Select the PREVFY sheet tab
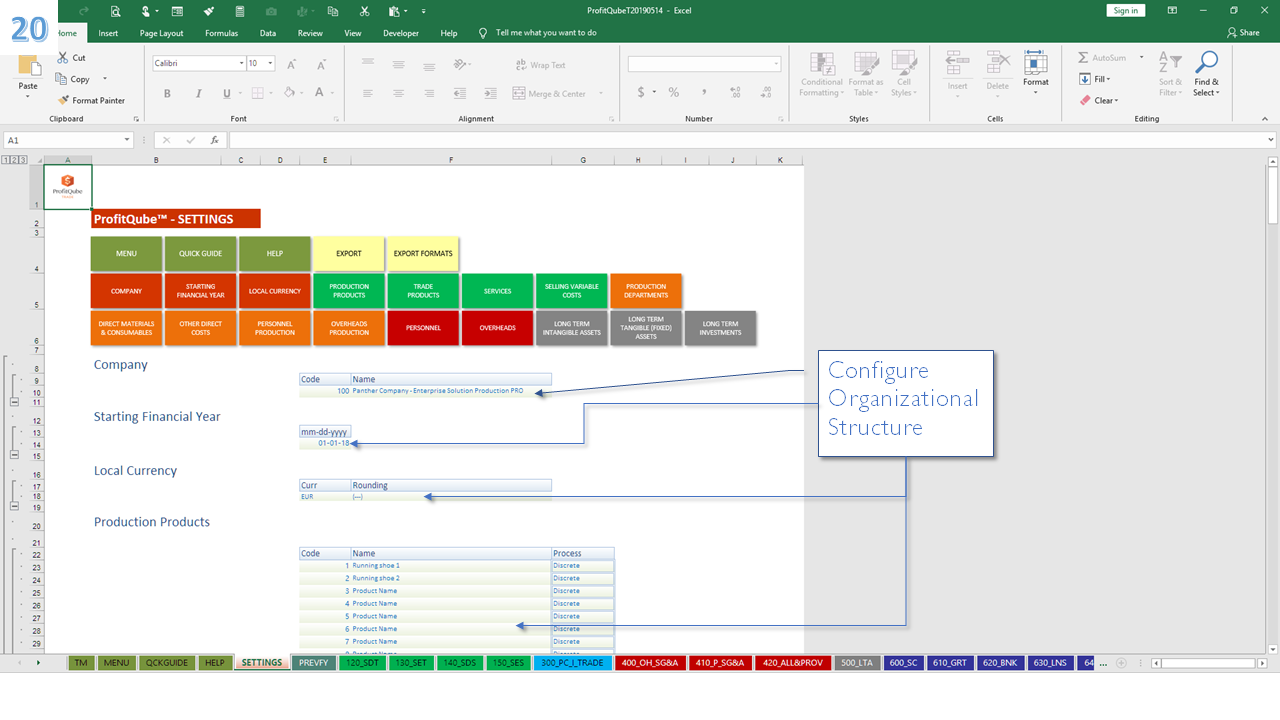Image resolution: width=1280 pixels, height=720 pixels. 313,662
